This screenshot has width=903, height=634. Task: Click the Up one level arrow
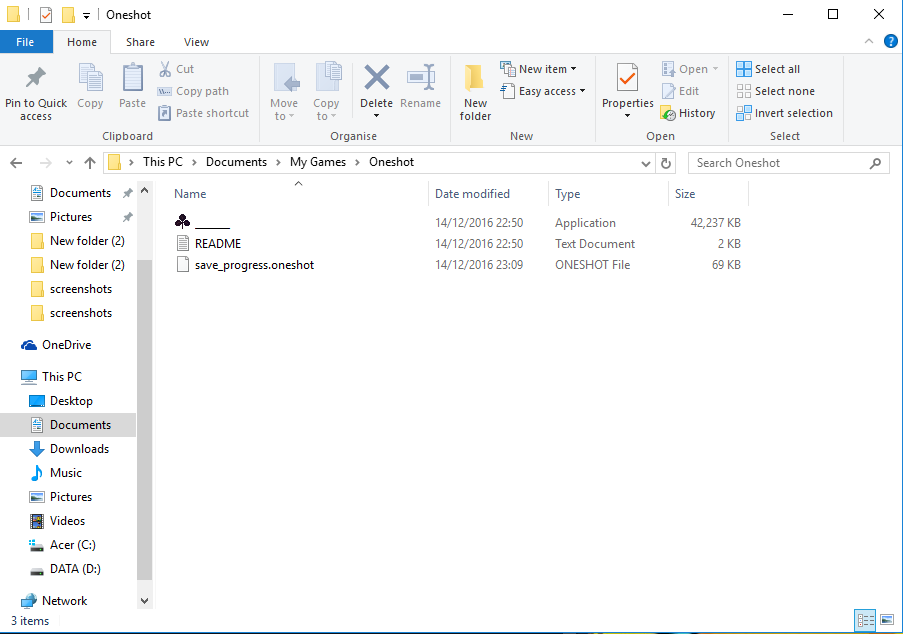click(90, 163)
